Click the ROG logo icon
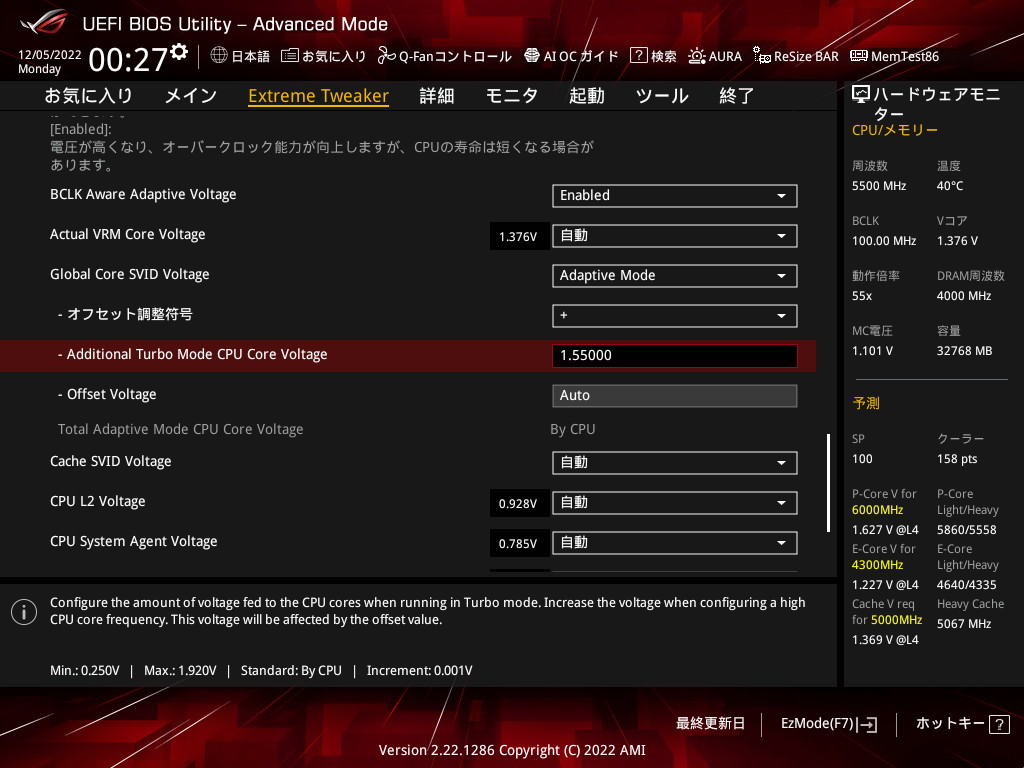 pos(43,22)
